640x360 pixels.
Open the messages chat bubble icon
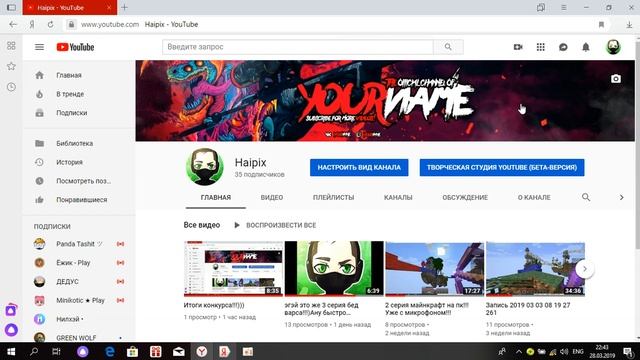pos(563,47)
